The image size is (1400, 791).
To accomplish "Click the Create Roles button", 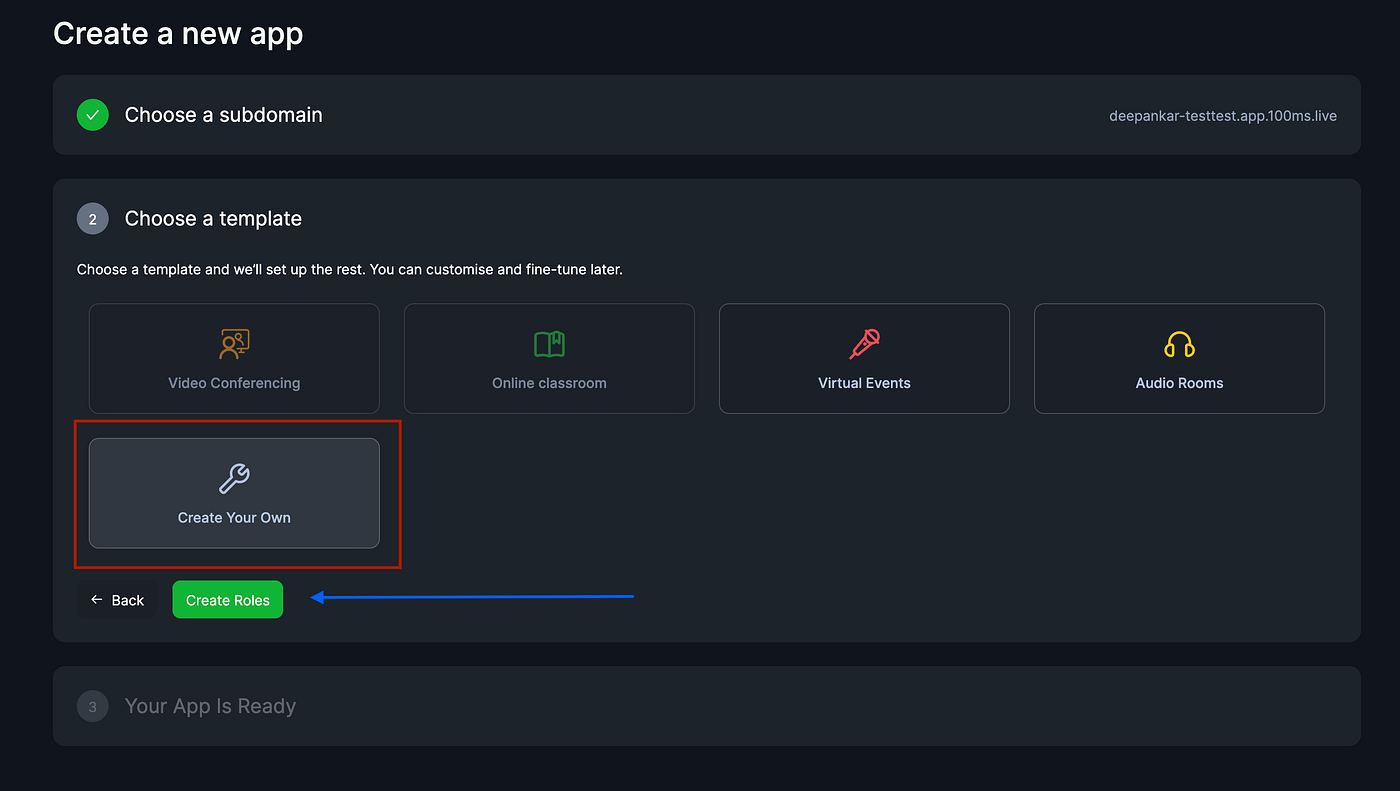I will click(x=227, y=599).
